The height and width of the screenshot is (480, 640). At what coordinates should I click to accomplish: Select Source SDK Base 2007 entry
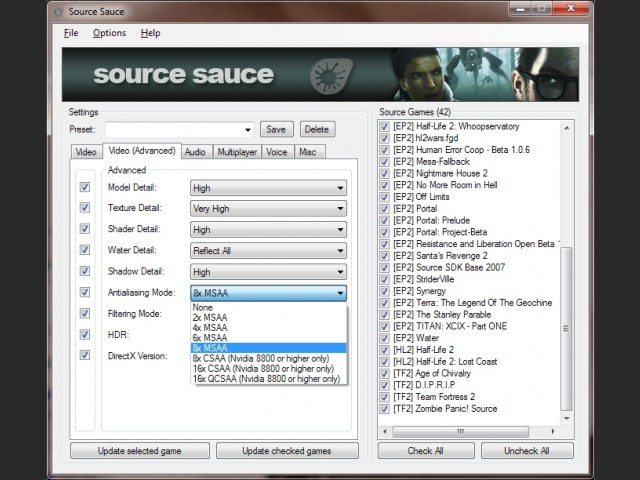click(449, 267)
